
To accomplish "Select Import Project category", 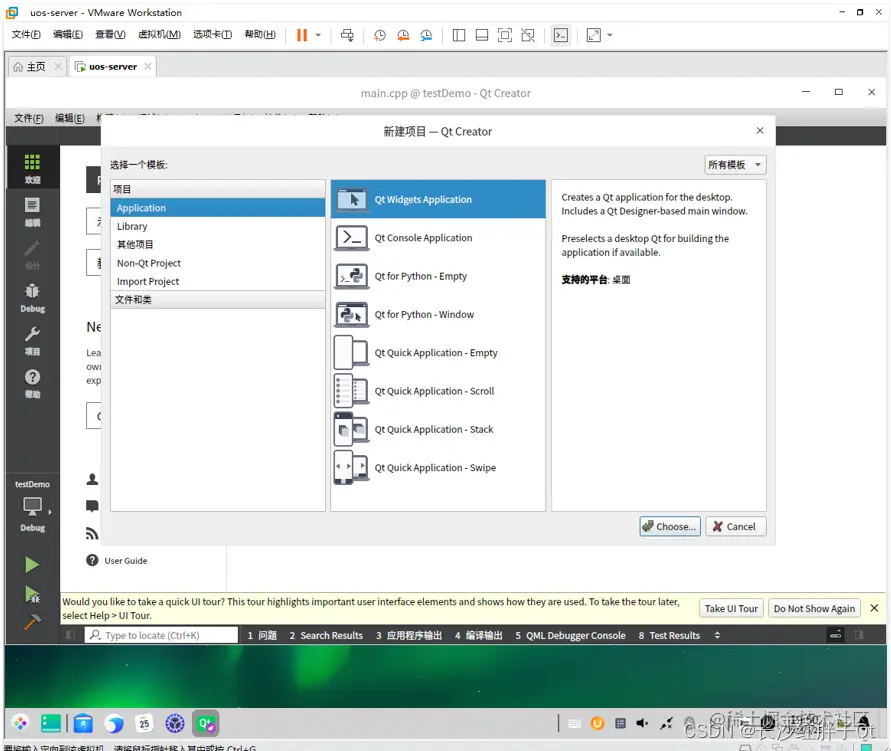I will coord(218,282).
